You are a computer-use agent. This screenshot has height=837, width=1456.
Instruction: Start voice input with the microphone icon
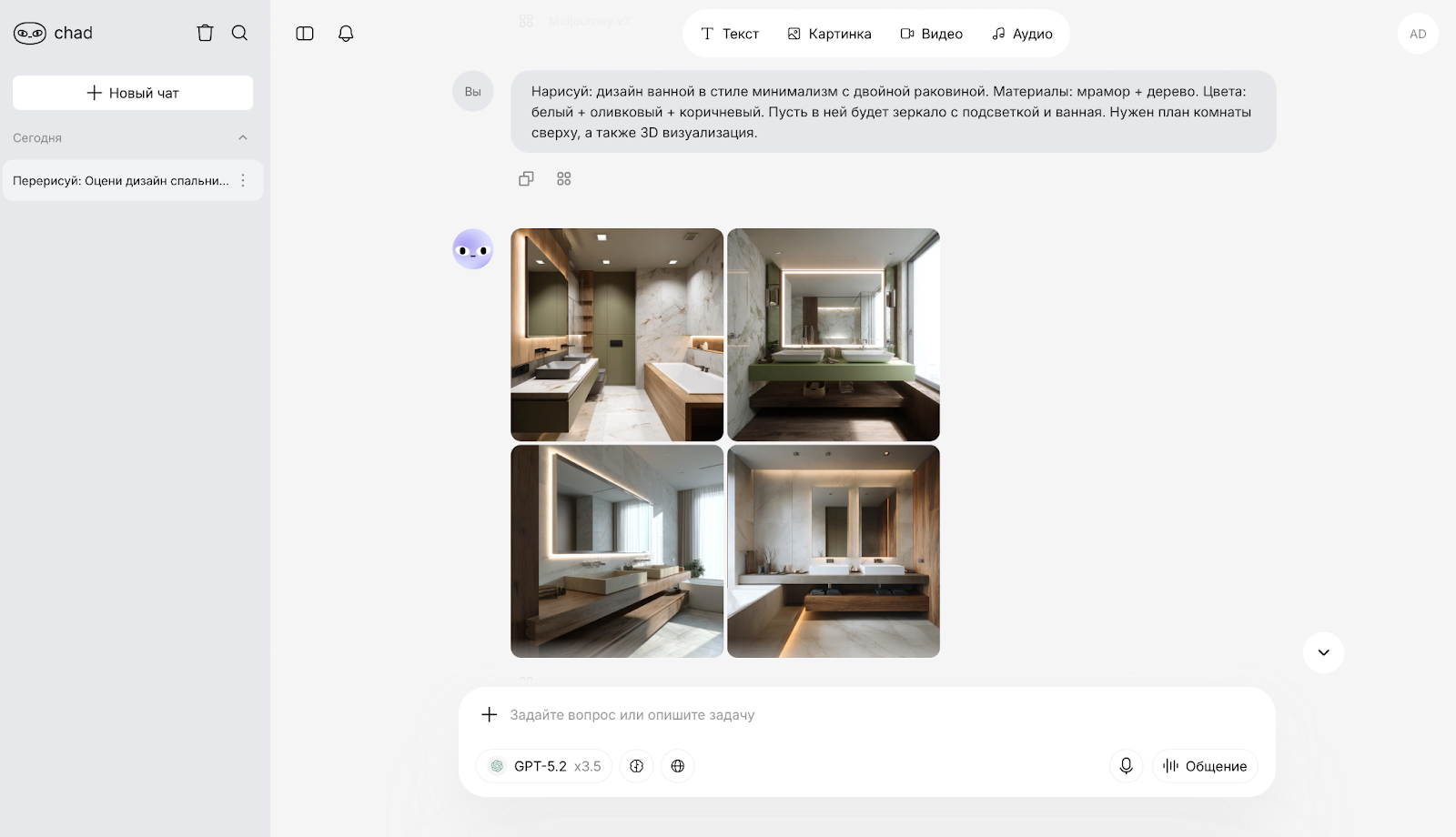tap(1126, 766)
